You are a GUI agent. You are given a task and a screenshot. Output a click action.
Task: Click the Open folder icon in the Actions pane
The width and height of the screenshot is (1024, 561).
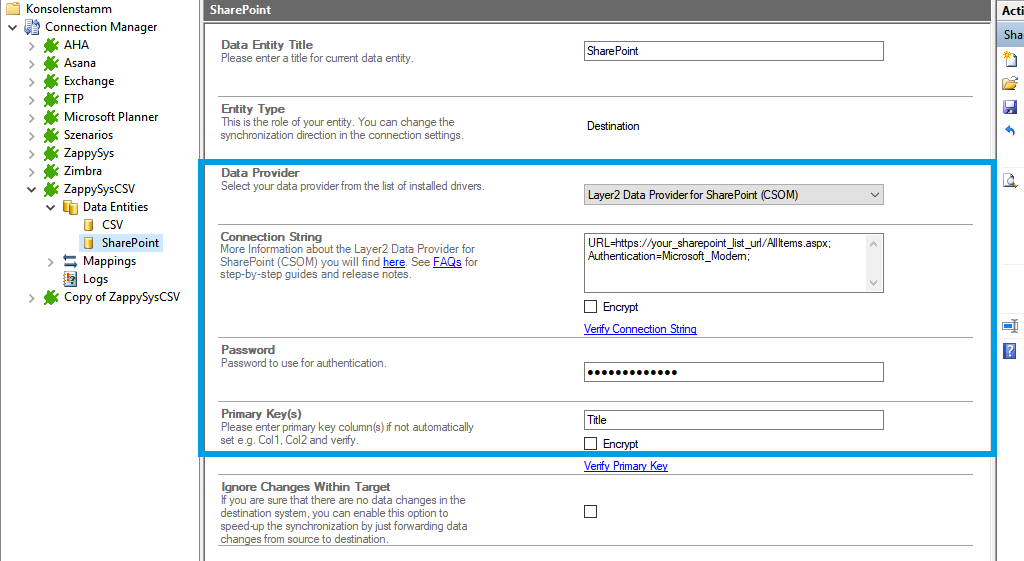tap(1010, 83)
